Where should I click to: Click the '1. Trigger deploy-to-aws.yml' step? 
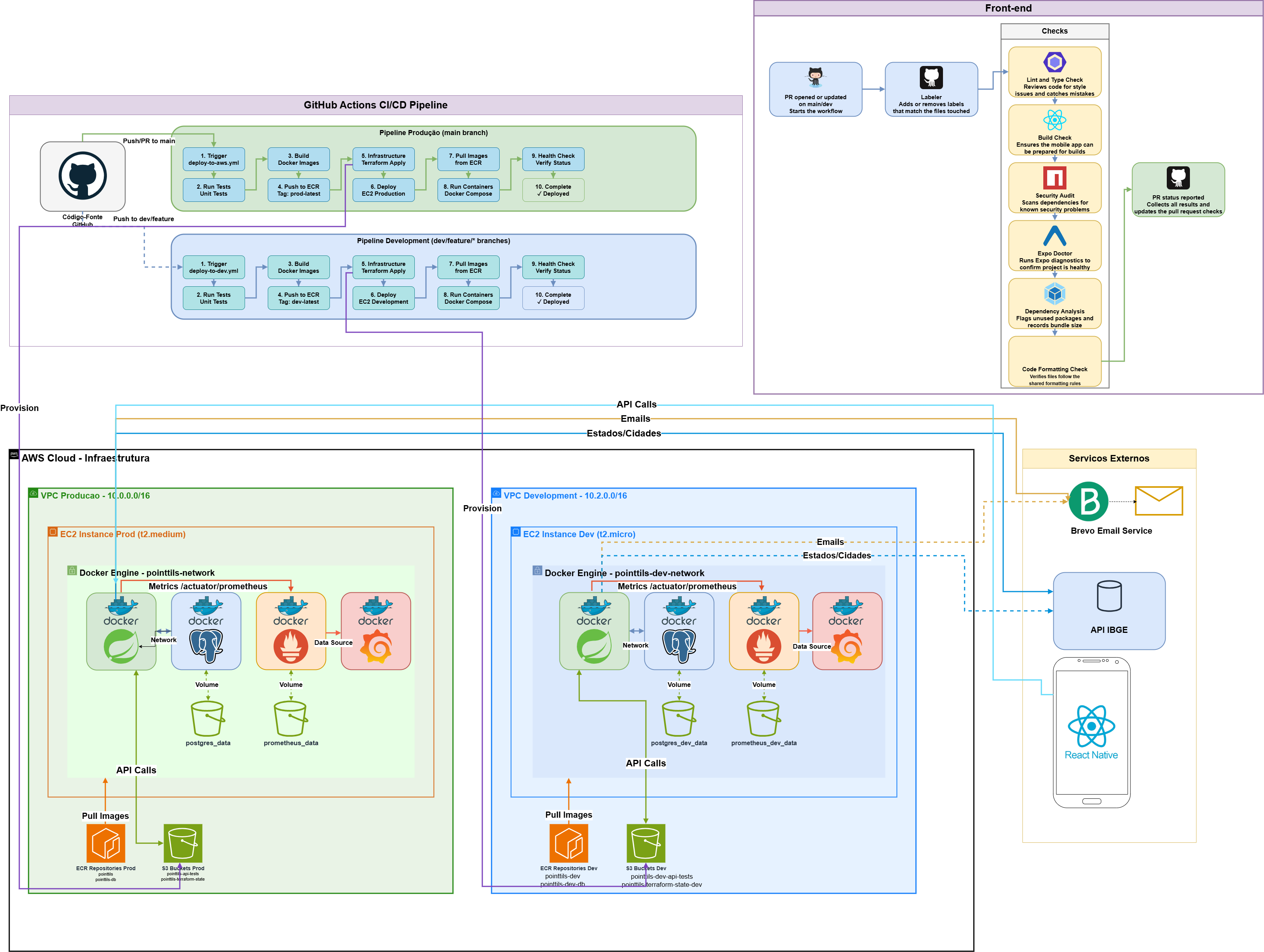[x=214, y=159]
